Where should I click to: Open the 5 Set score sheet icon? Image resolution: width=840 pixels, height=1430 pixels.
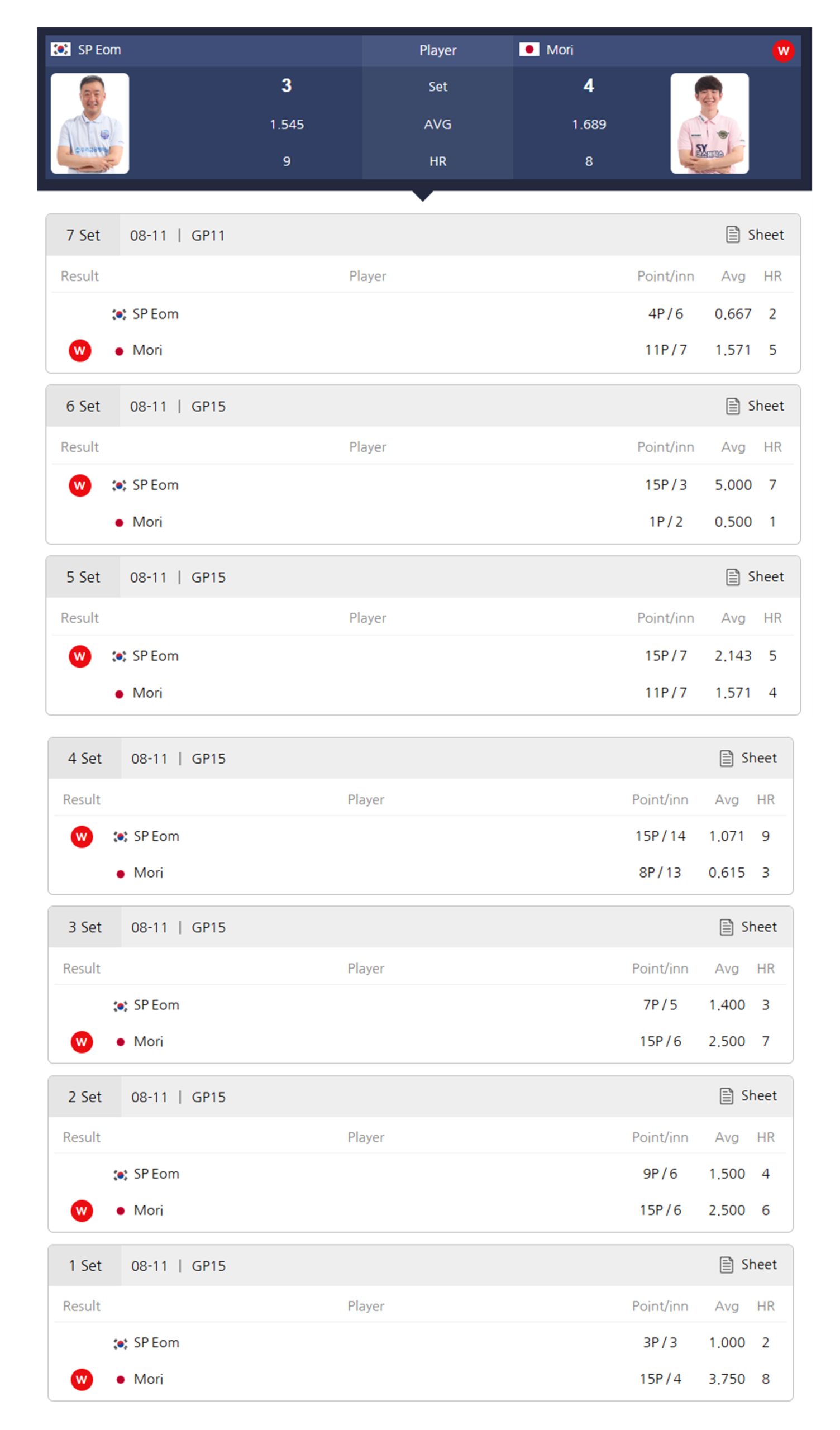[732, 576]
